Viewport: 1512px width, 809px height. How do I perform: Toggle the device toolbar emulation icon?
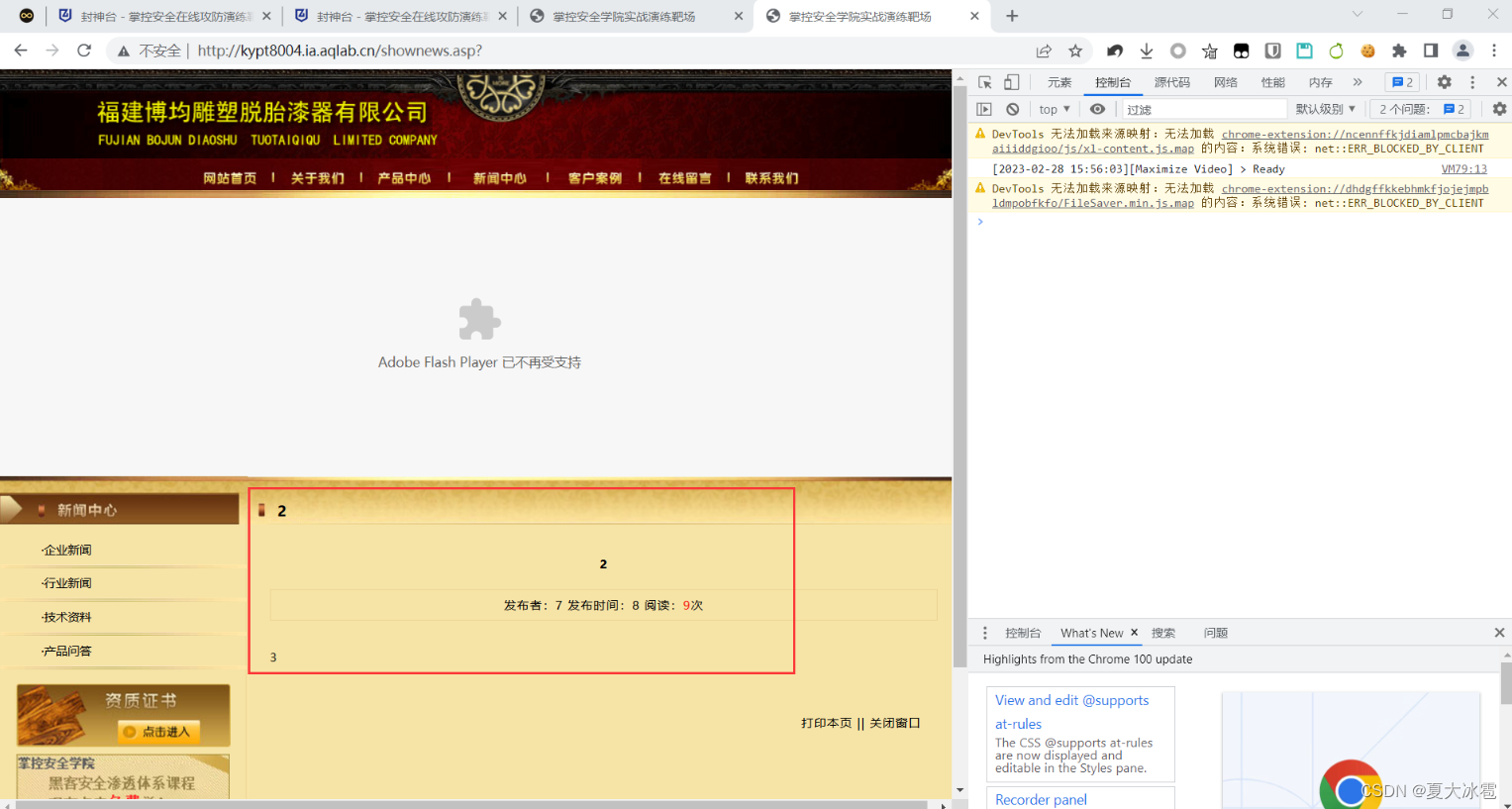[1011, 82]
